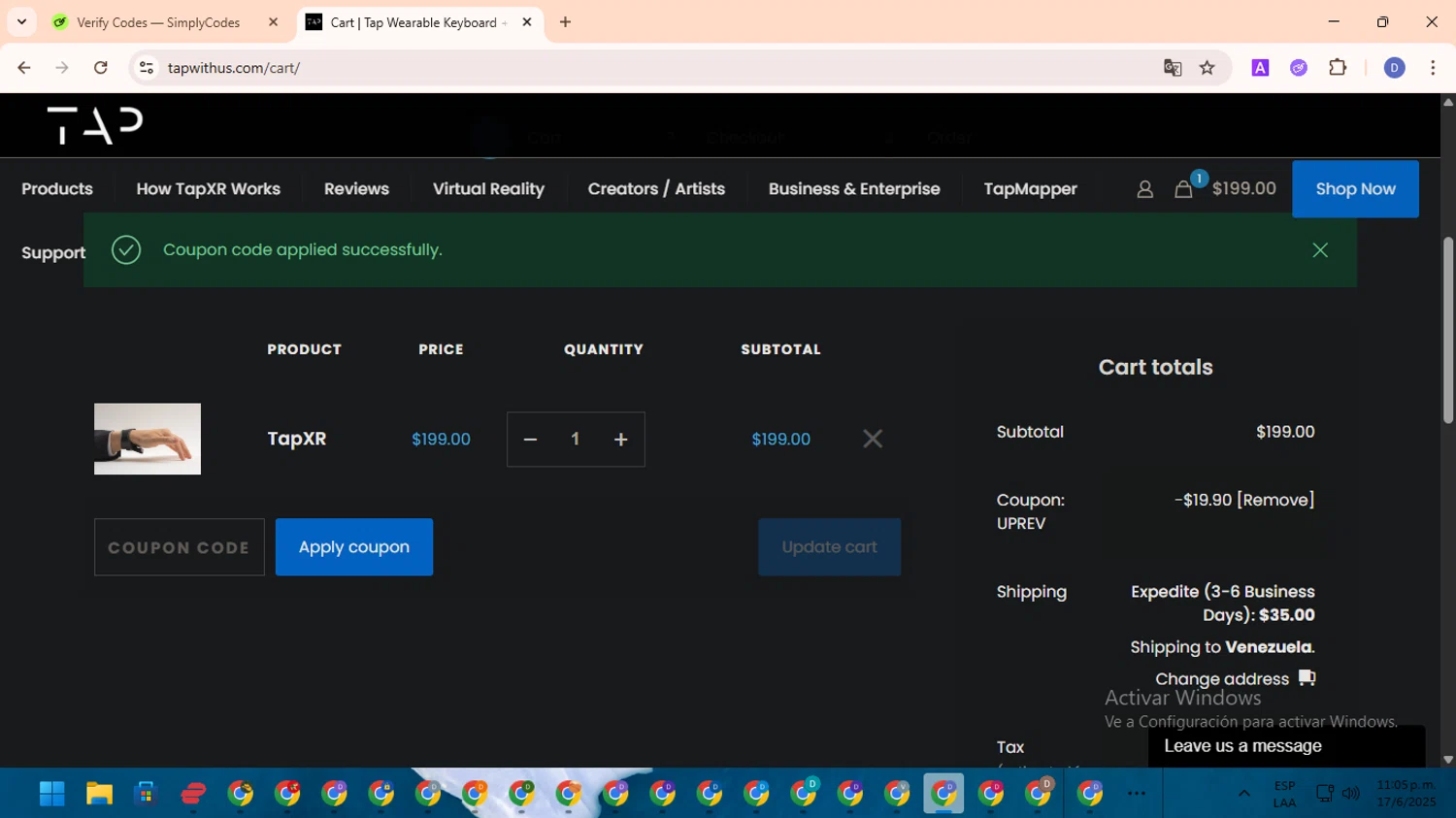
Task: Open the Products menu
Action: pos(57,189)
